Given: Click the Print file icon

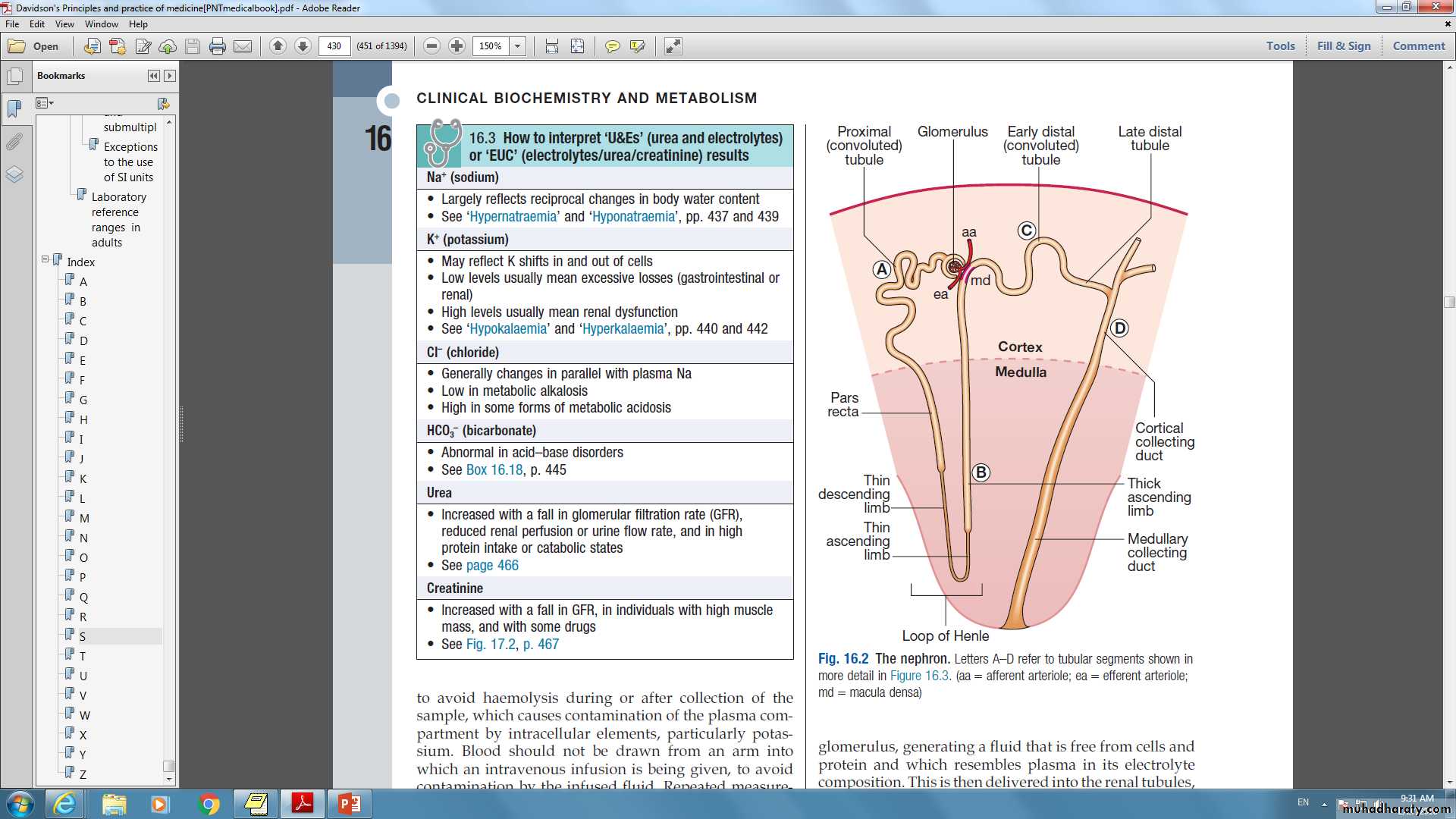Looking at the screenshot, I should point(218,46).
